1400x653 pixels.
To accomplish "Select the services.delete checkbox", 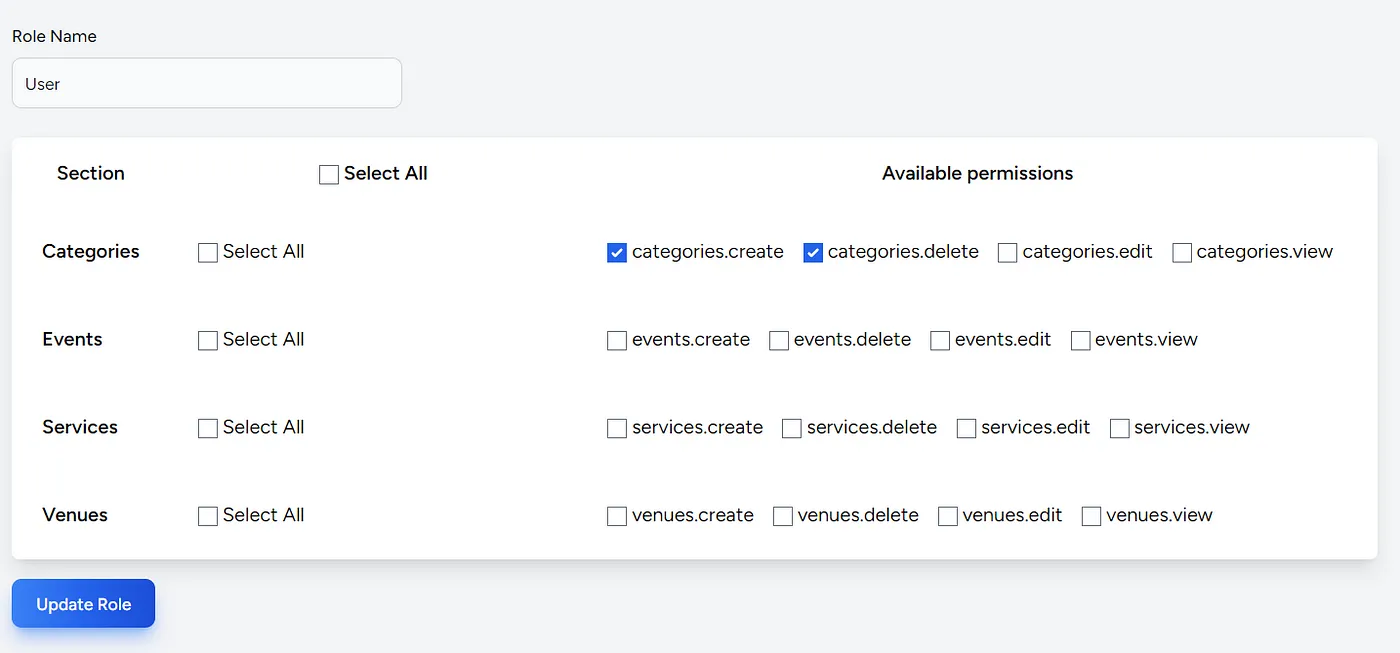I will 792,429.
